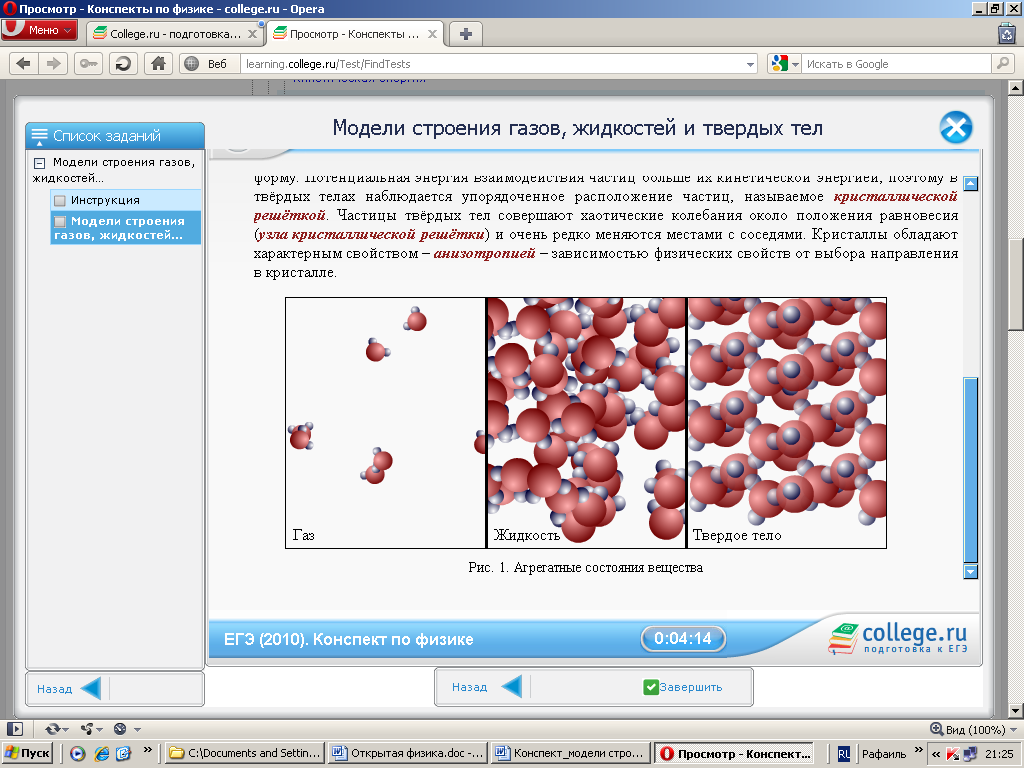Click the blue content scrollbar thumb
The height and width of the screenshot is (768, 1024).
(x=971, y=470)
